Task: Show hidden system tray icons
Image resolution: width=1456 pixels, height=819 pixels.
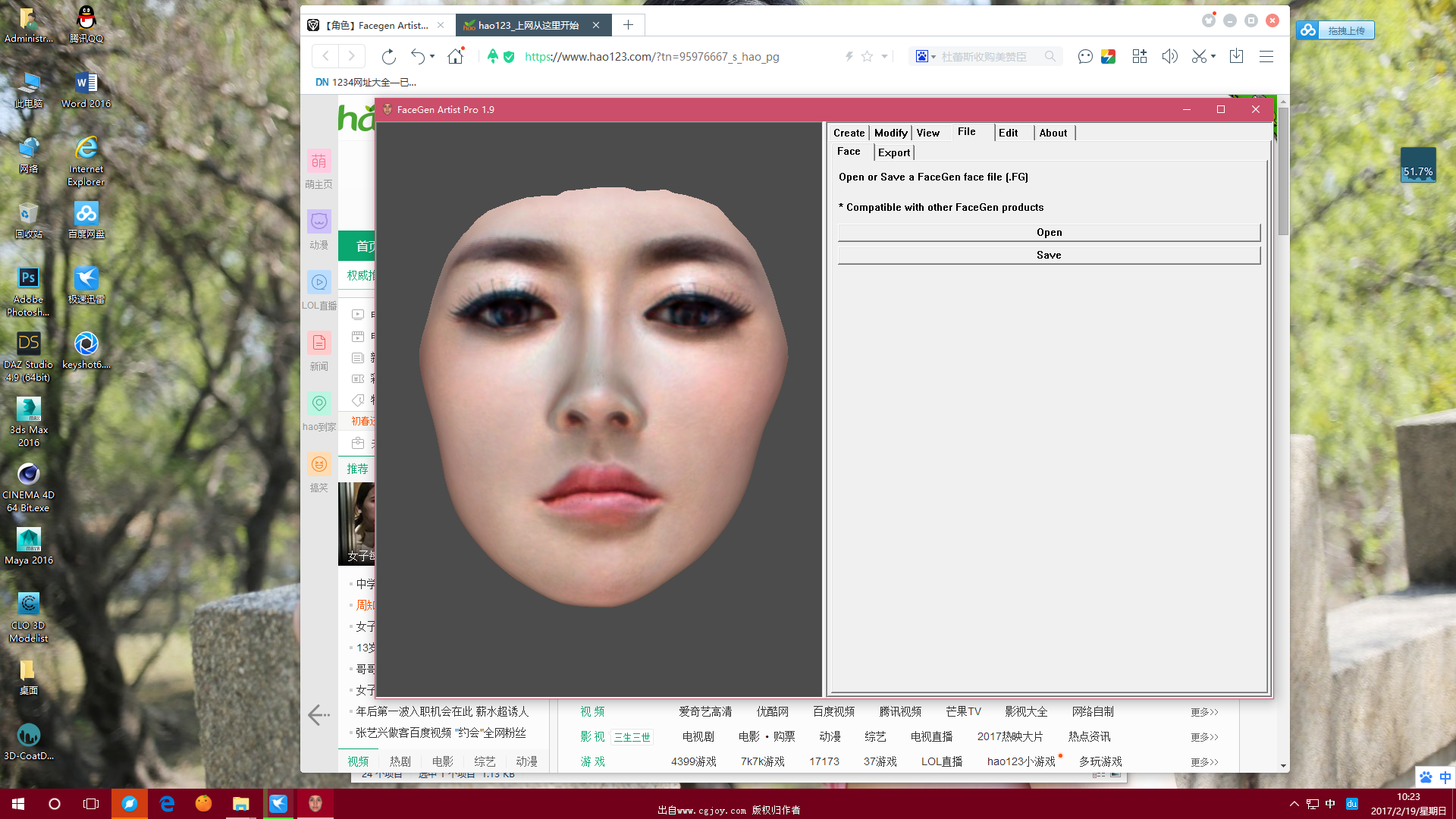Action: 1294,804
